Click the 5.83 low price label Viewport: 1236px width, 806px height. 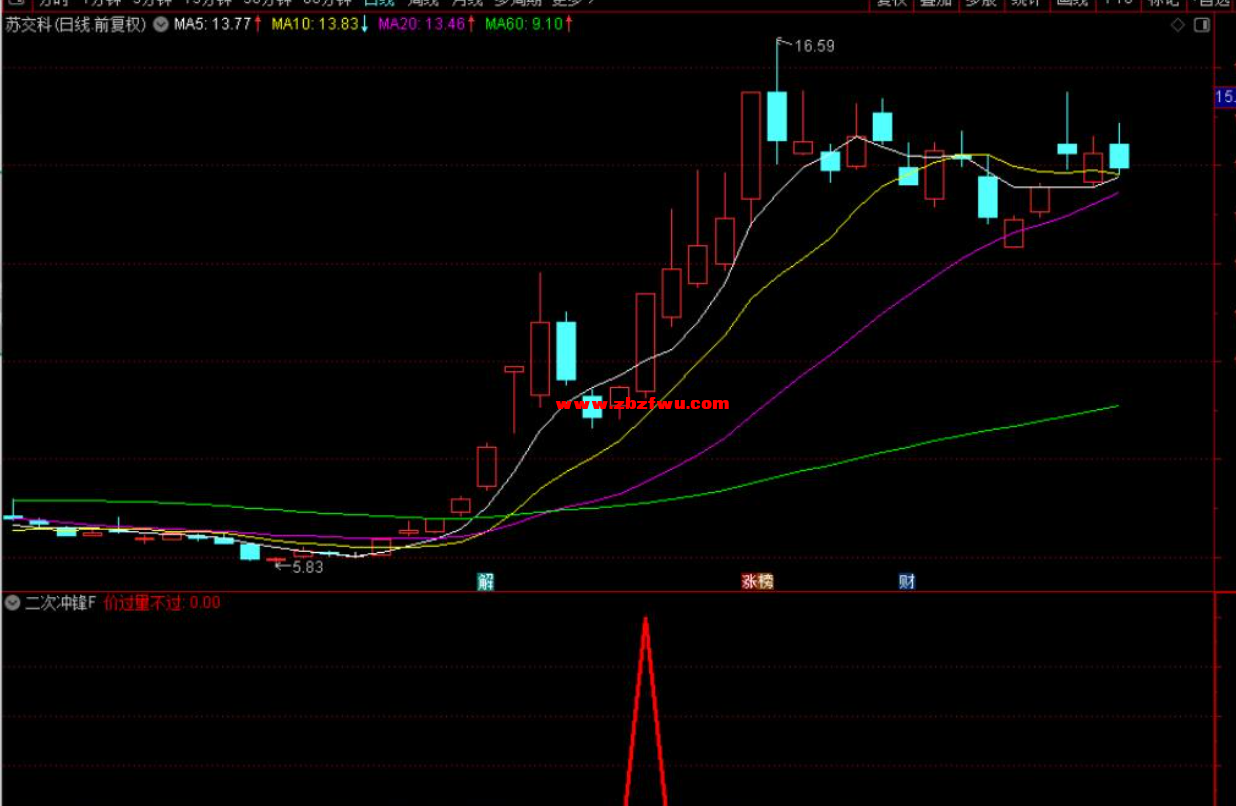[307, 567]
